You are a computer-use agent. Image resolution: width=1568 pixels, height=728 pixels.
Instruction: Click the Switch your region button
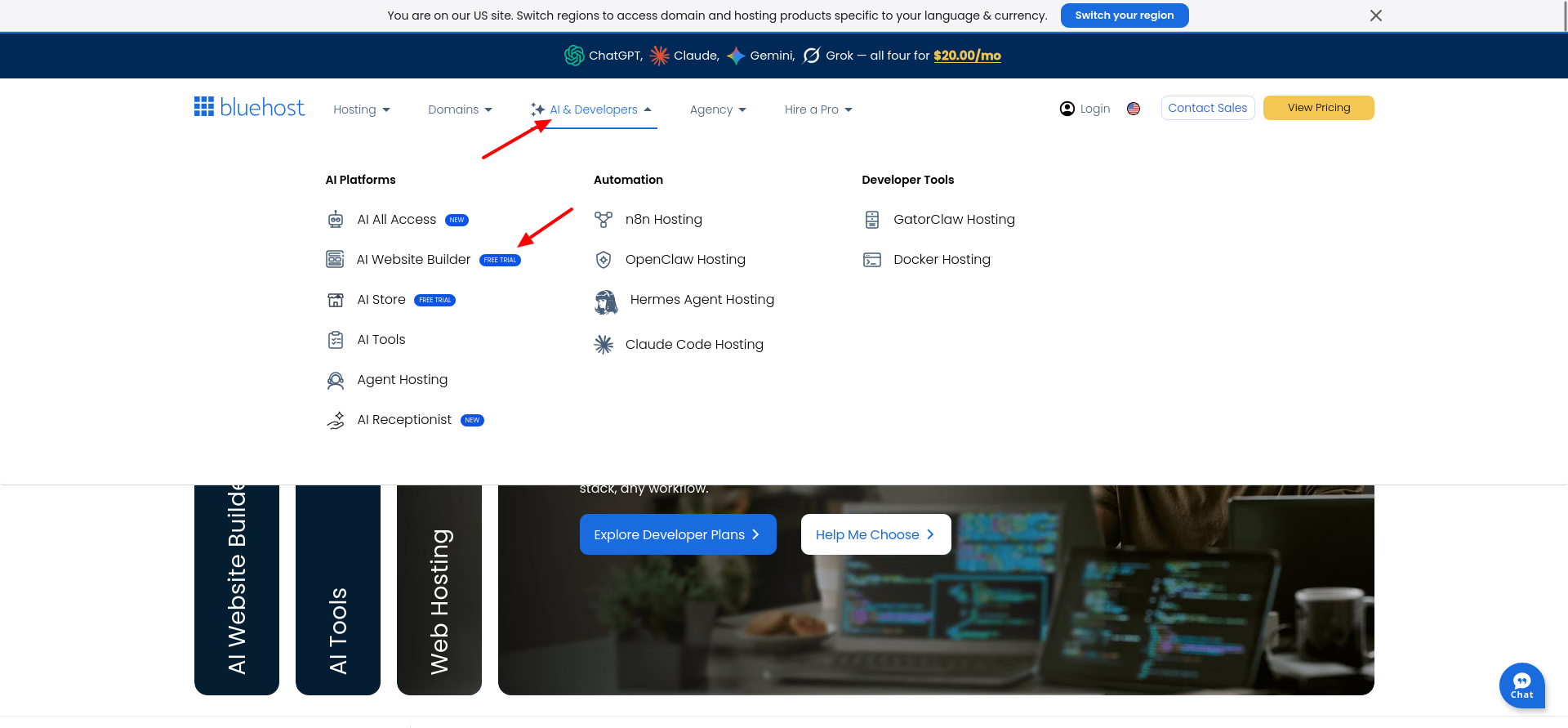[x=1125, y=16]
